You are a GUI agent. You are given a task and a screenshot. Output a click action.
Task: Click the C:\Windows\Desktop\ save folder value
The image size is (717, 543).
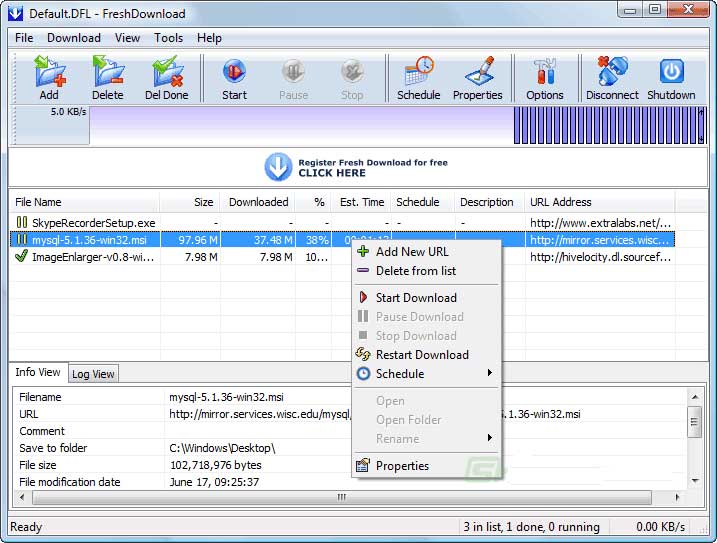[222, 448]
